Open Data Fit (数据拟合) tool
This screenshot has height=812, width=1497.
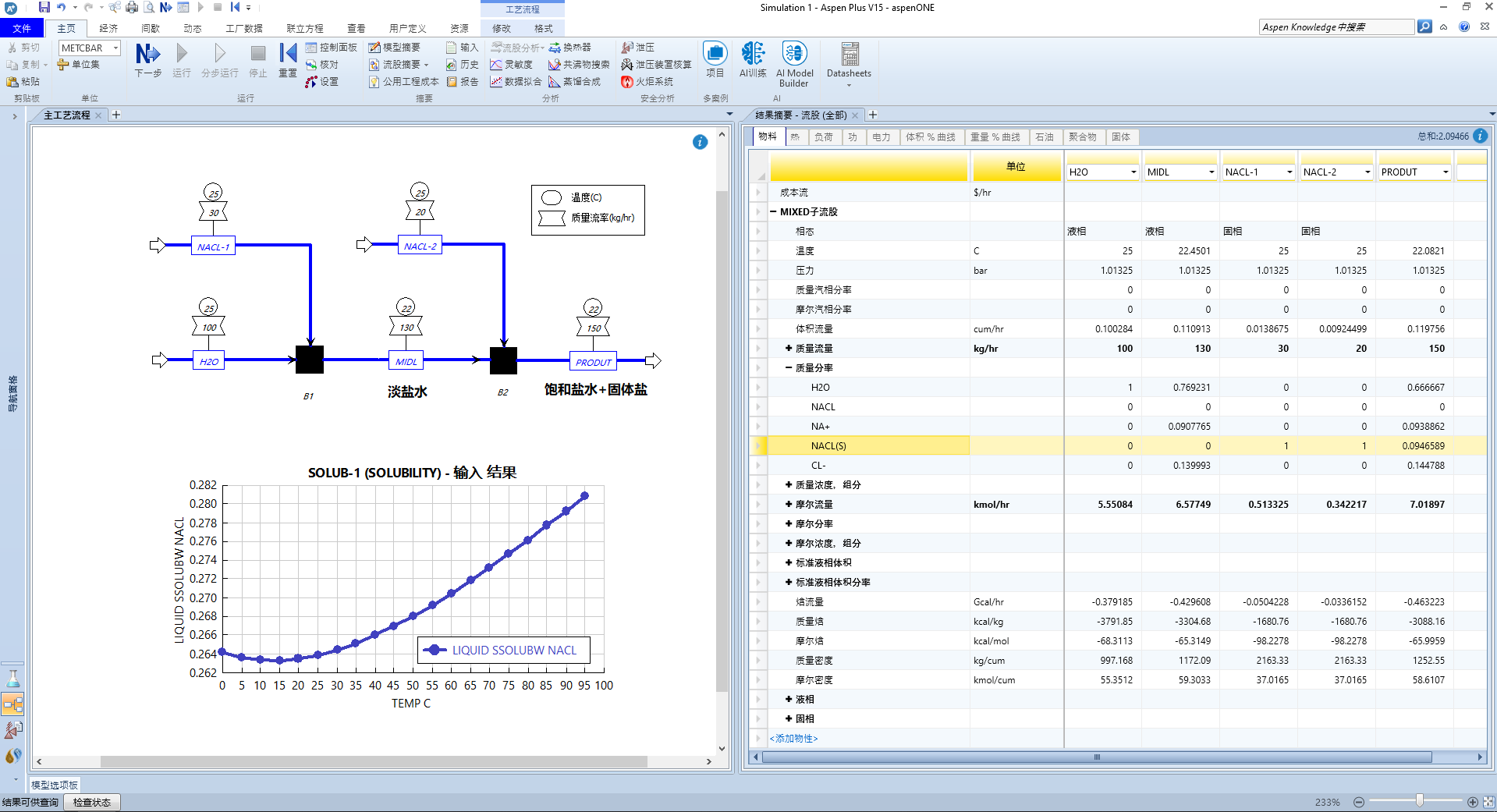[516, 82]
